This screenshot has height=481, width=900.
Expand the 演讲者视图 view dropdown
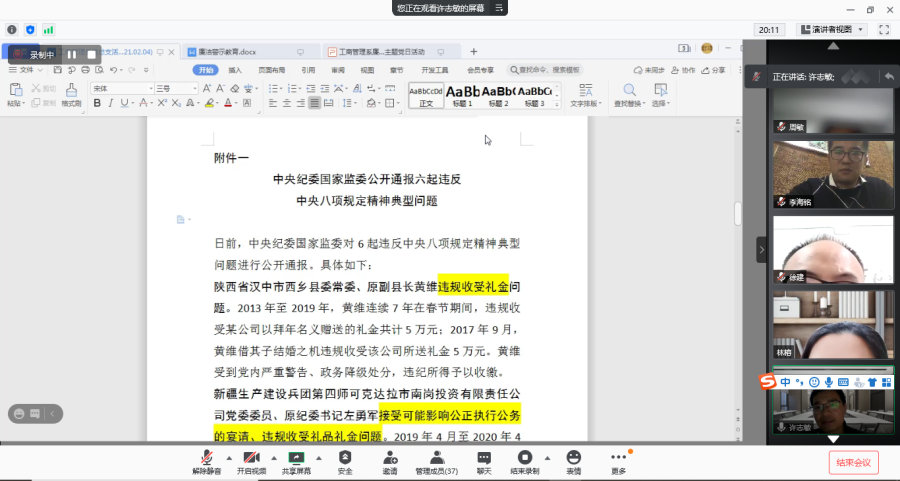829,30
